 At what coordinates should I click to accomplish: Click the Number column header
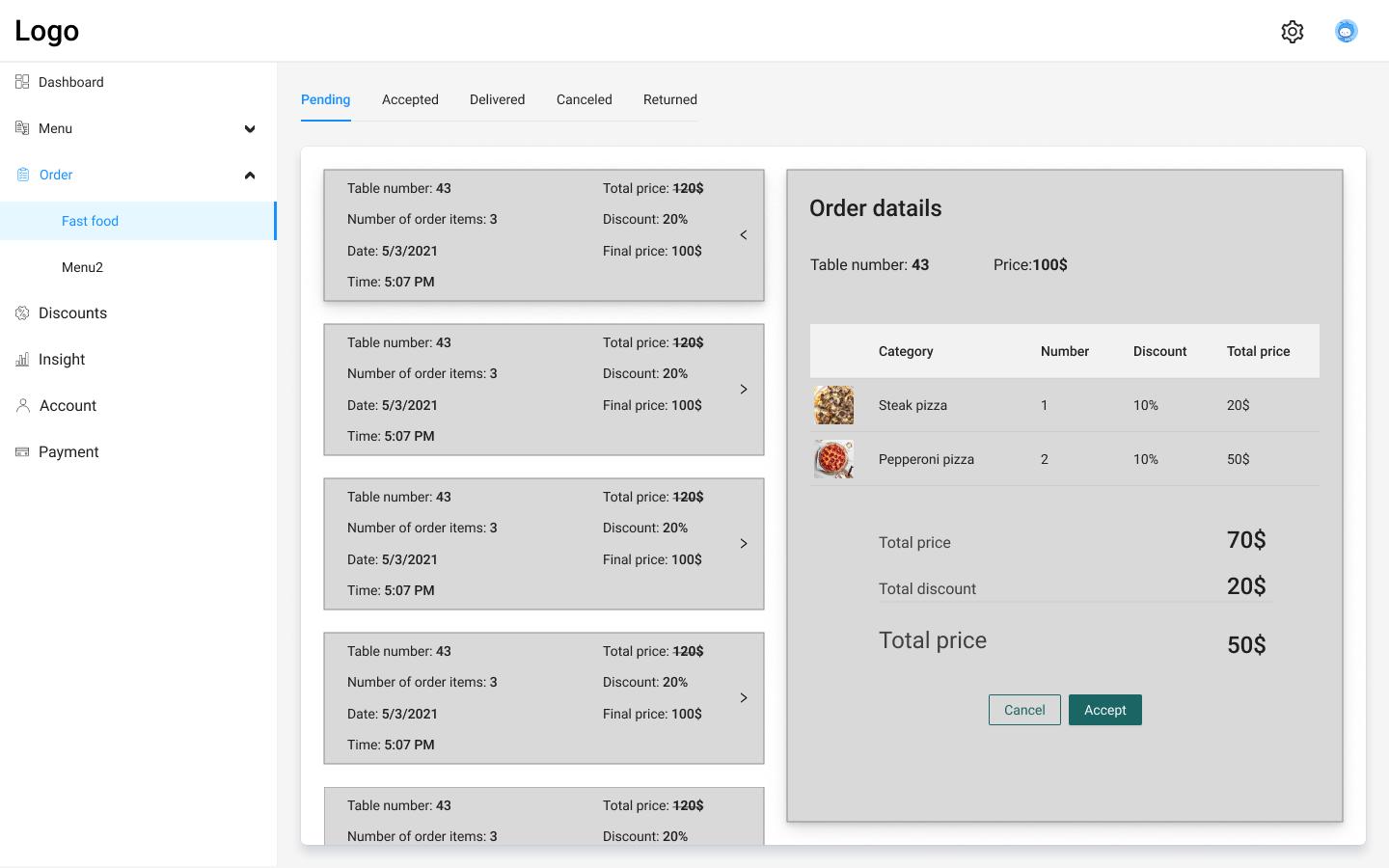point(1065,351)
